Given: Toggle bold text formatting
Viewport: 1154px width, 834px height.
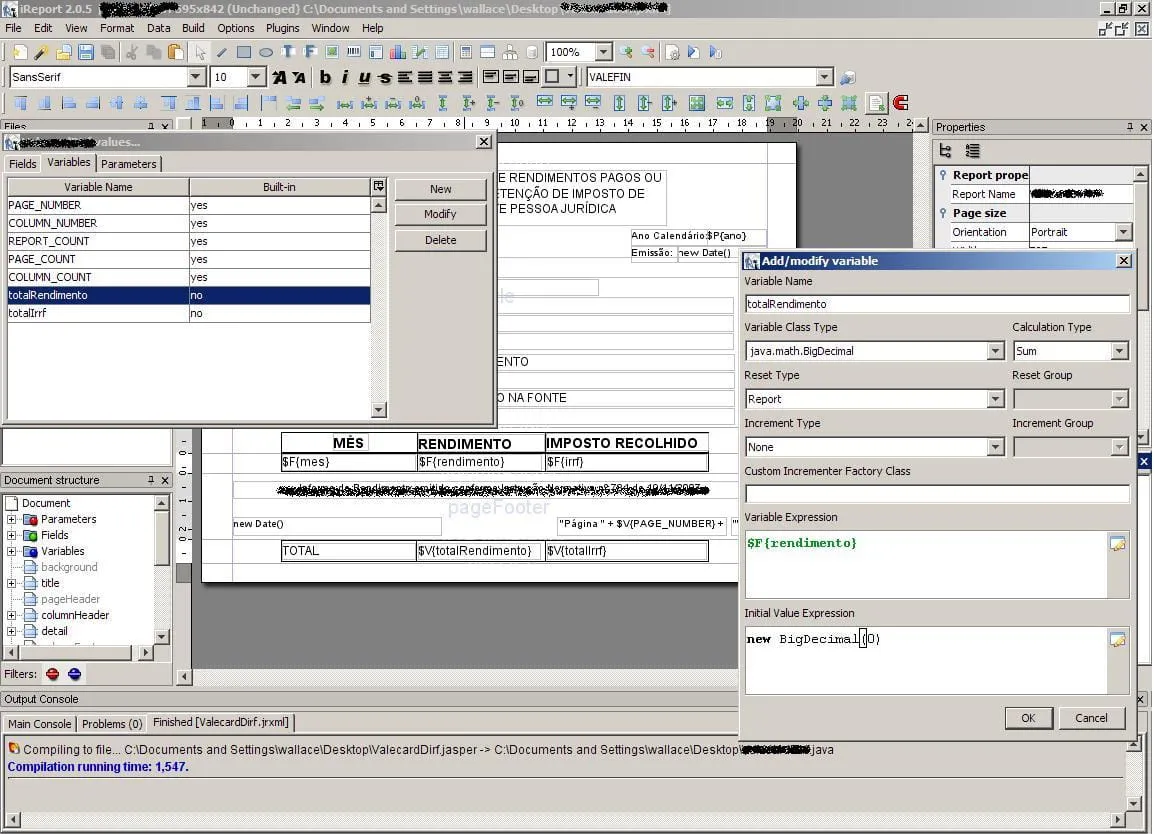Looking at the screenshot, I should [x=325, y=78].
